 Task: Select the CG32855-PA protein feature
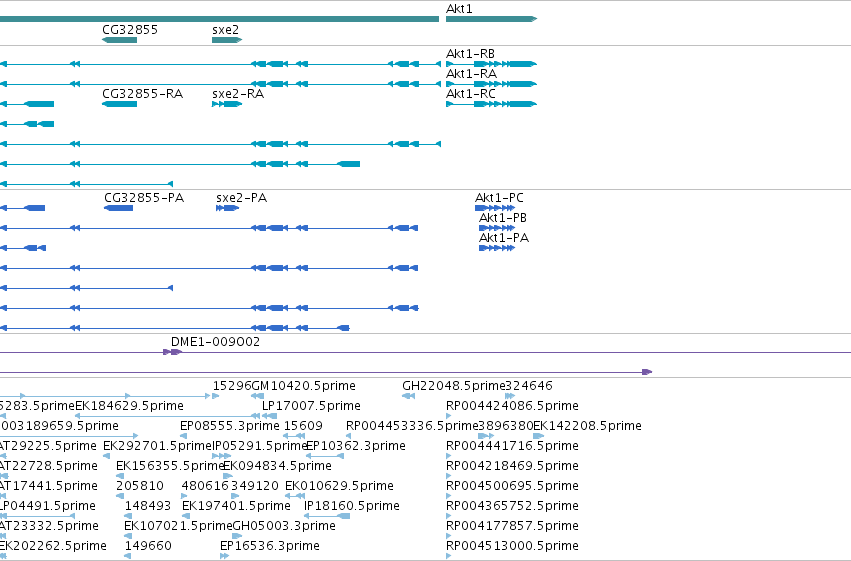point(118,208)
